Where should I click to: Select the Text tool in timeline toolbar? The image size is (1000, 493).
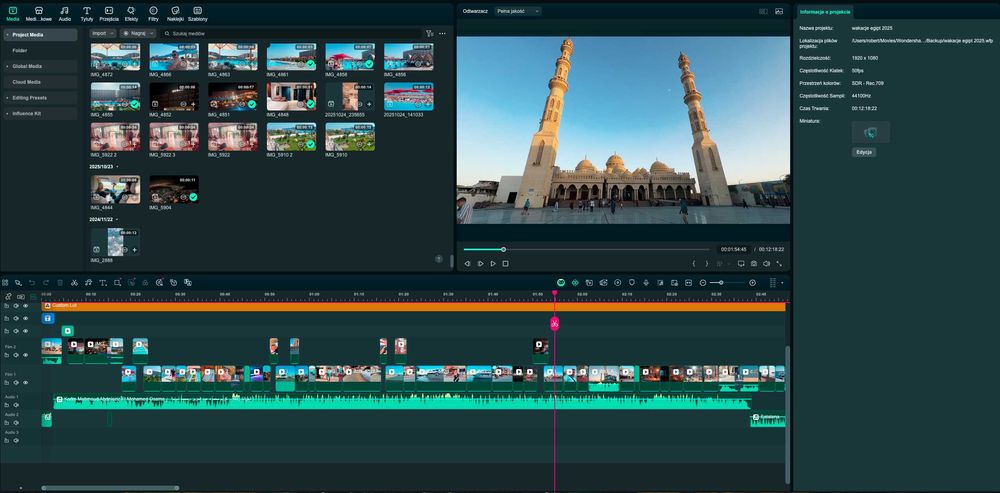click(x=103, y=283)
